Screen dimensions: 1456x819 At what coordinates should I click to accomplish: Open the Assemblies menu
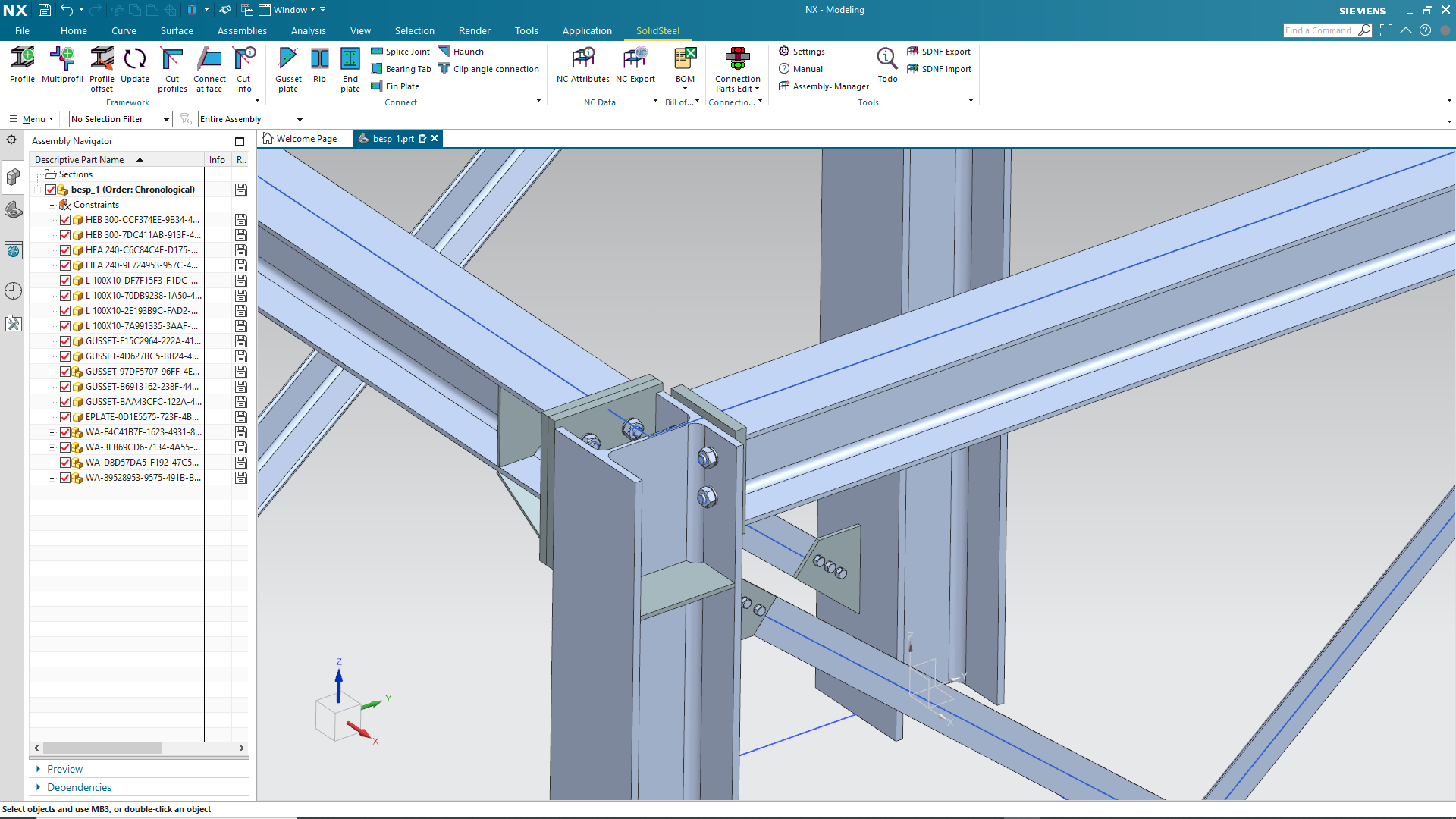(x=241, y=30)
